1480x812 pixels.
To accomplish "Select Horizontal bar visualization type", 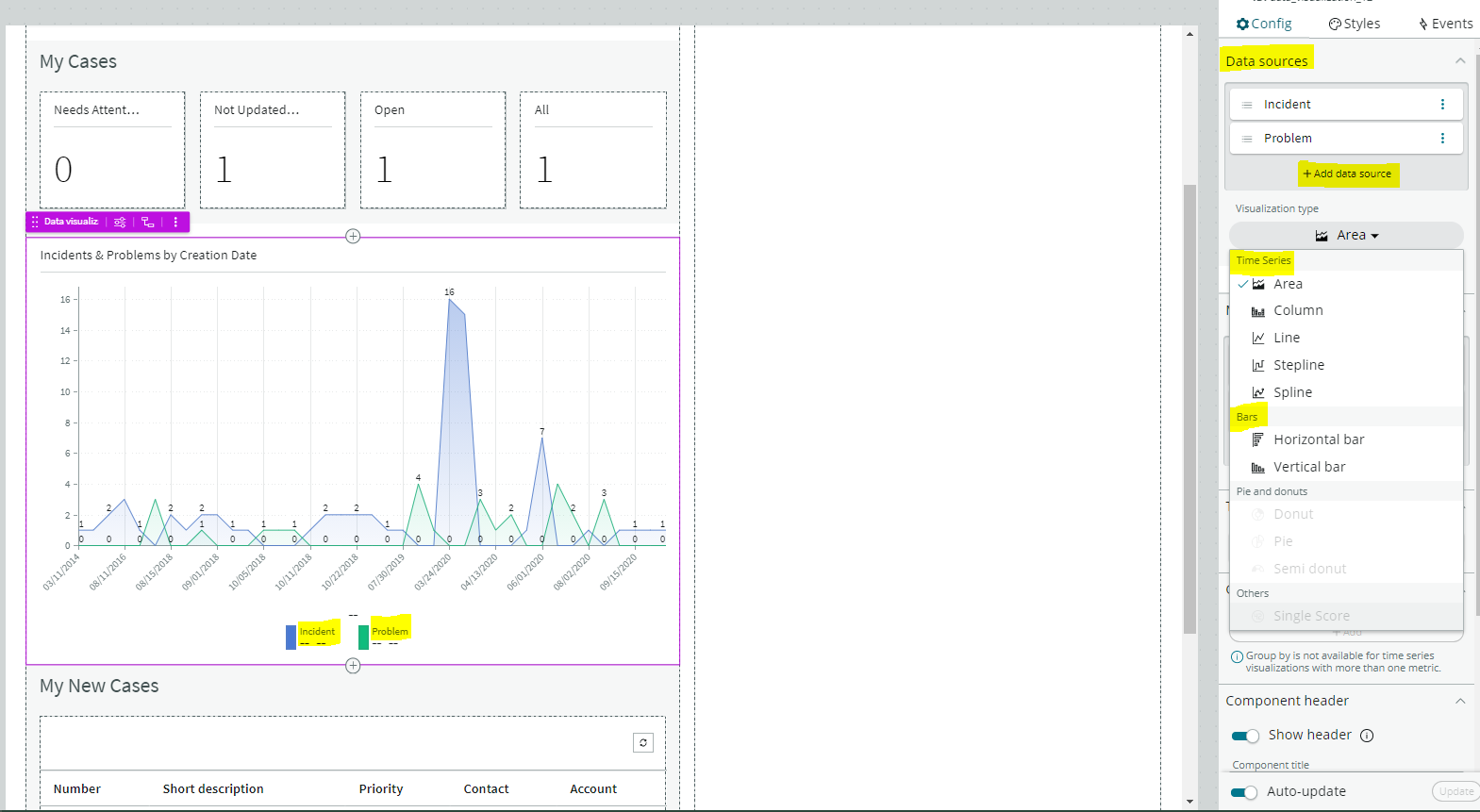I will (x=1318, y=439).
